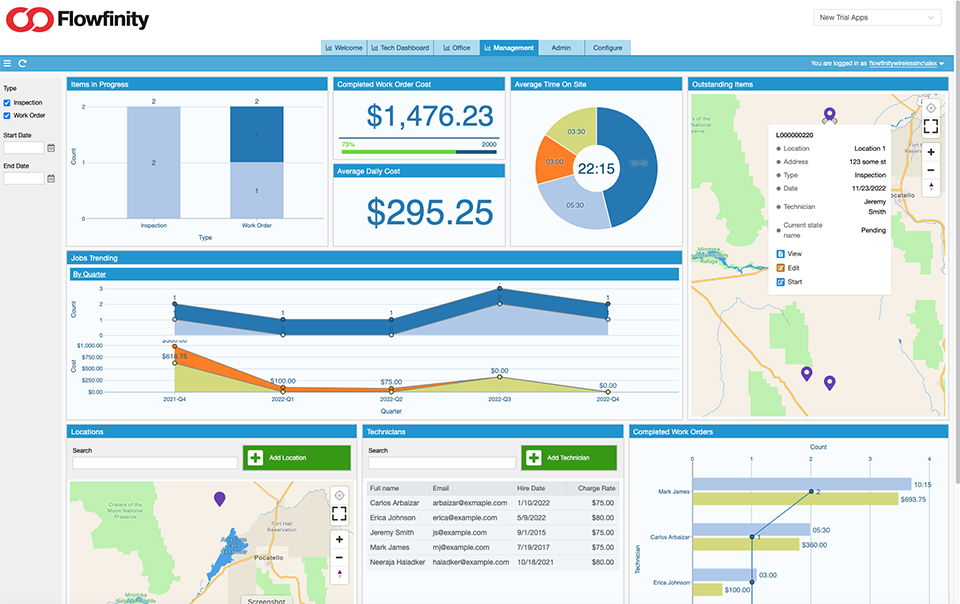The width and height of the screenshot is (960, 604).
Task: Open the Start Date calendar picker
Action: pos(51,148)
